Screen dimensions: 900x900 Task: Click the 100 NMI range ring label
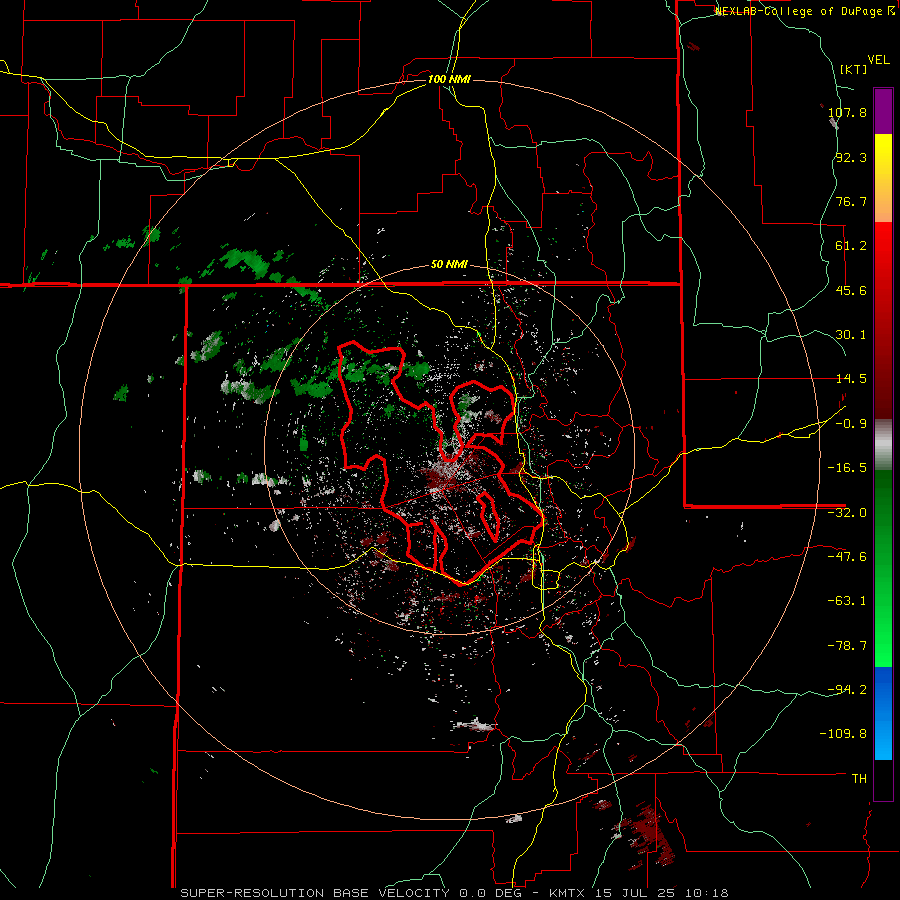pos(449,79)
